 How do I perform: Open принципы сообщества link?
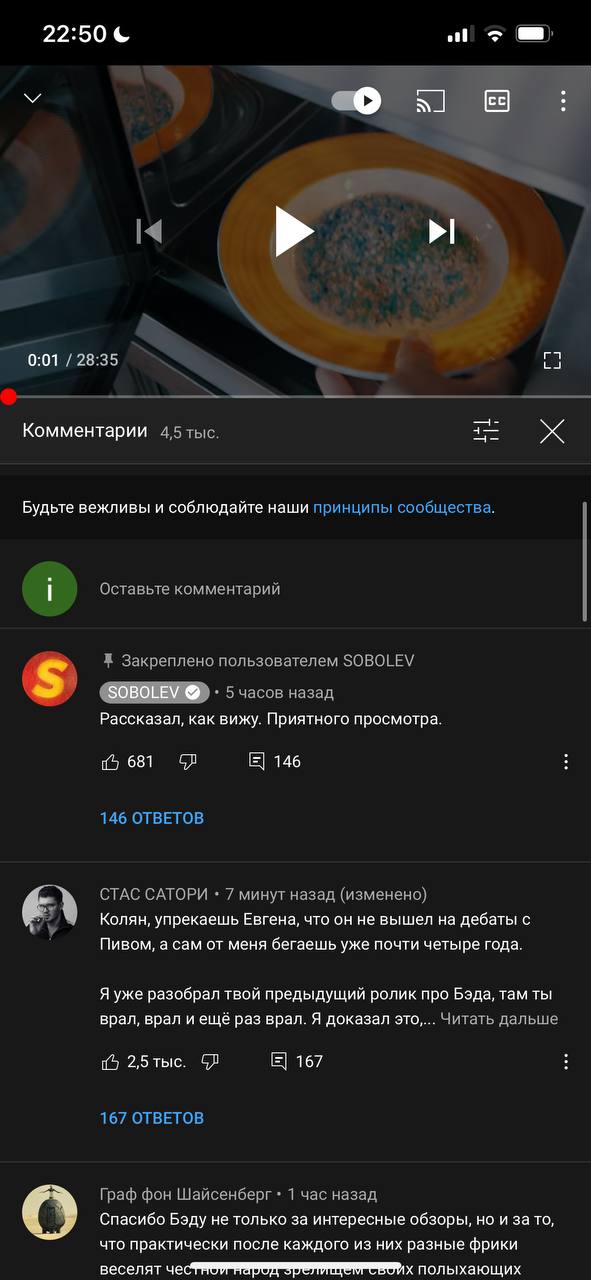pyautogui.click(x=402, y=507)
